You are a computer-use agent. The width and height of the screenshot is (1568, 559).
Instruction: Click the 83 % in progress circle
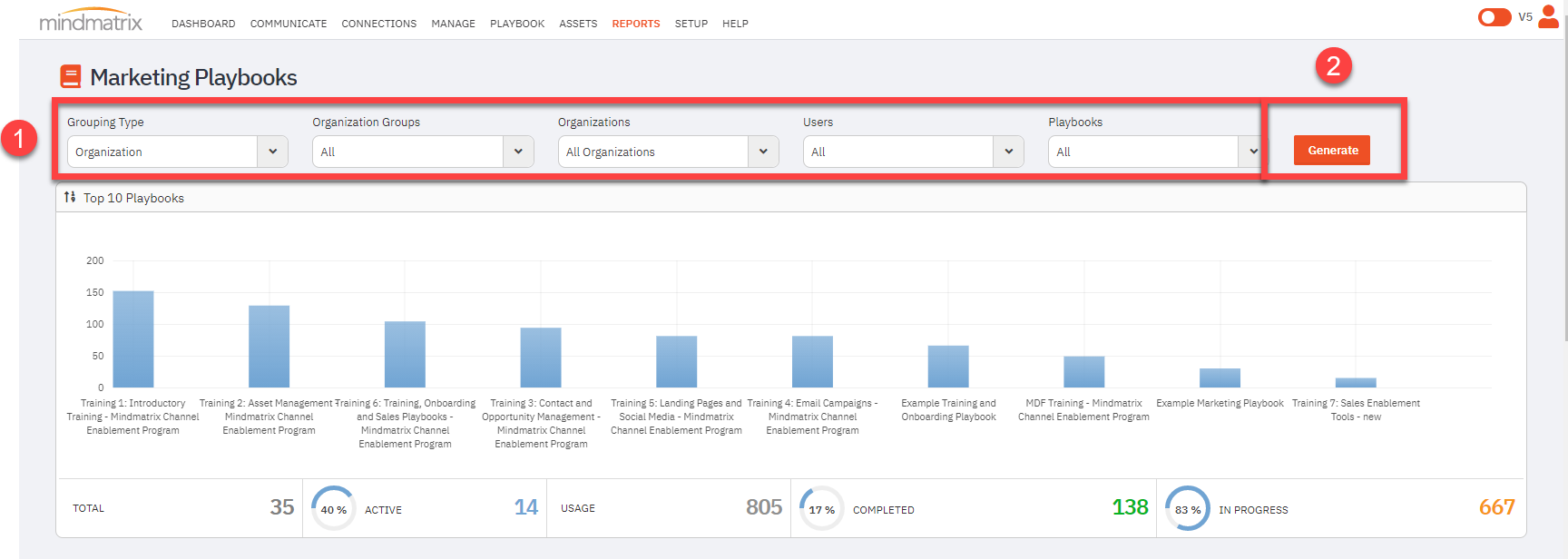point(1188,508)
